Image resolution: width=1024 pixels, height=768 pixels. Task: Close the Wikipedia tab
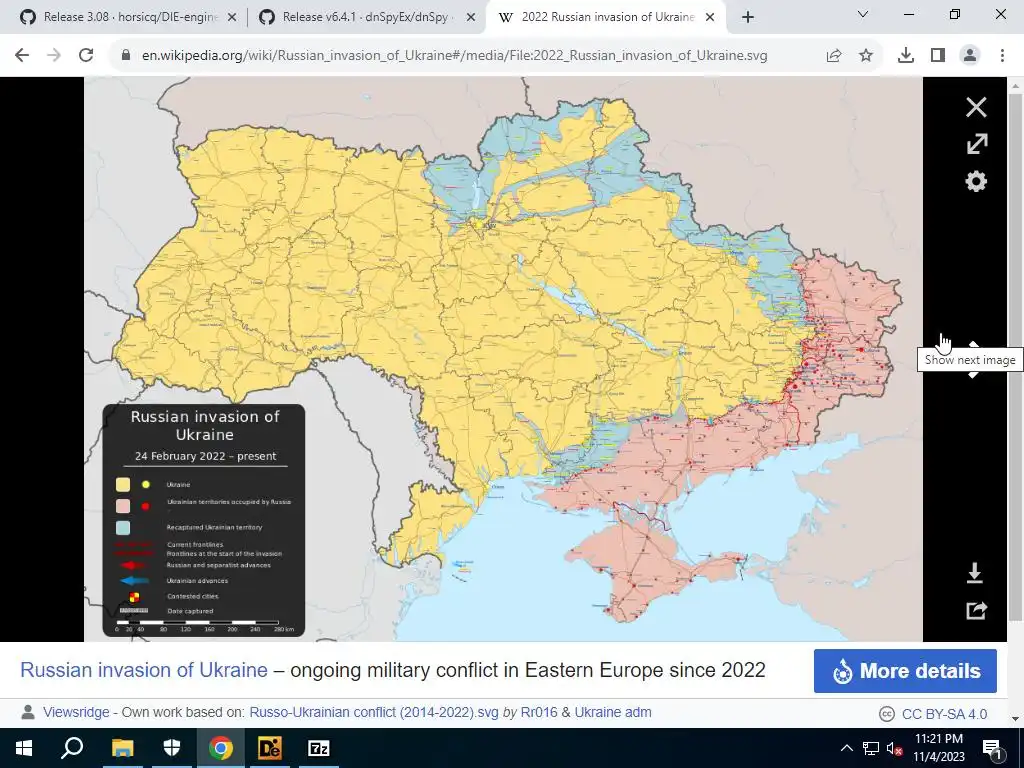tap(711, 18)
